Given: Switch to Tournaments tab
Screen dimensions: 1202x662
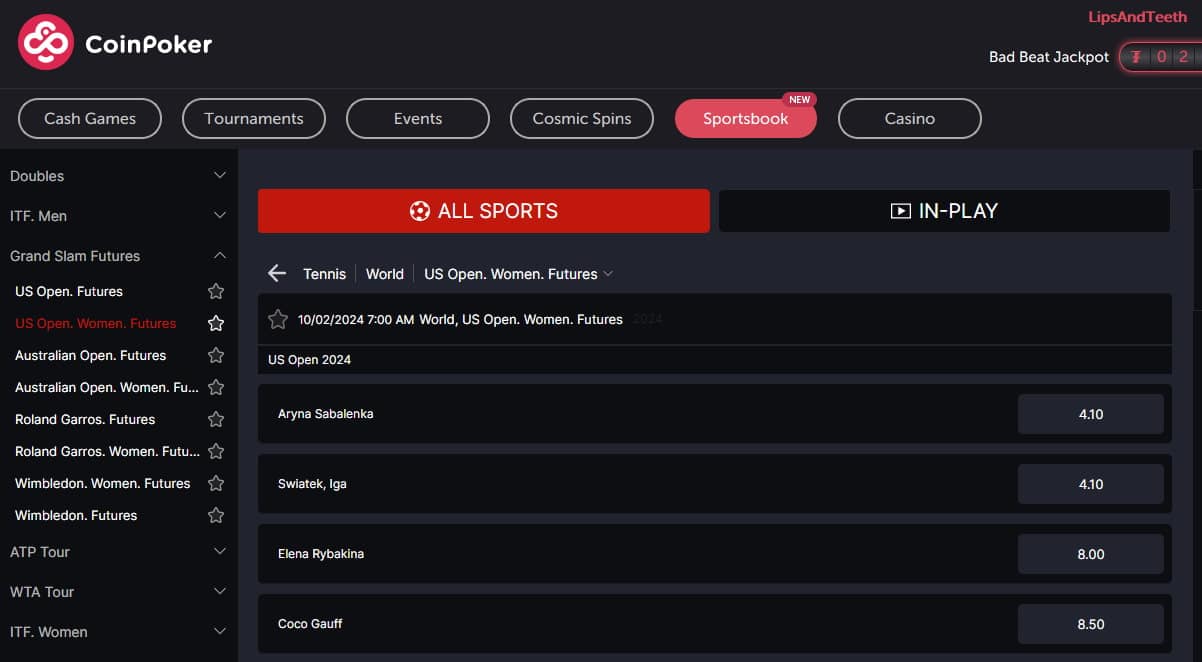Looking at the screenshot, I should tap(254, 118).
